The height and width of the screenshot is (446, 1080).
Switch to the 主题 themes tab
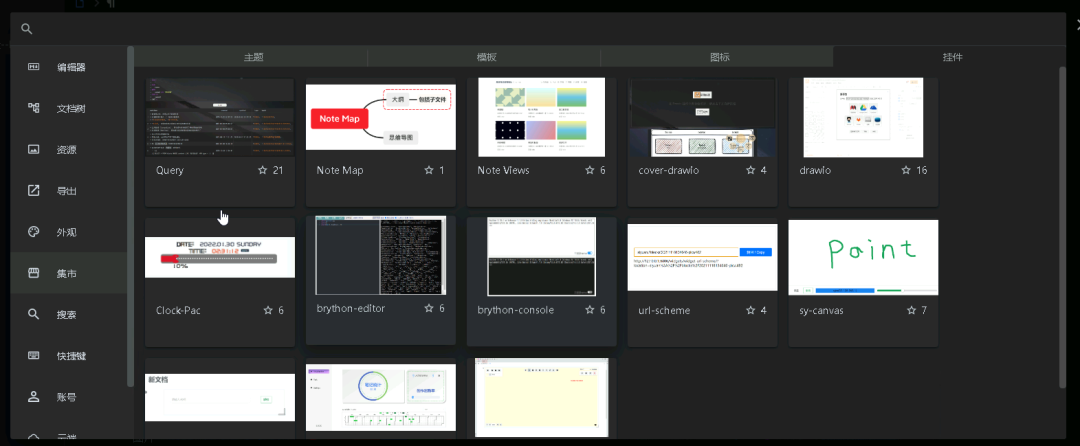pos(251,57)
